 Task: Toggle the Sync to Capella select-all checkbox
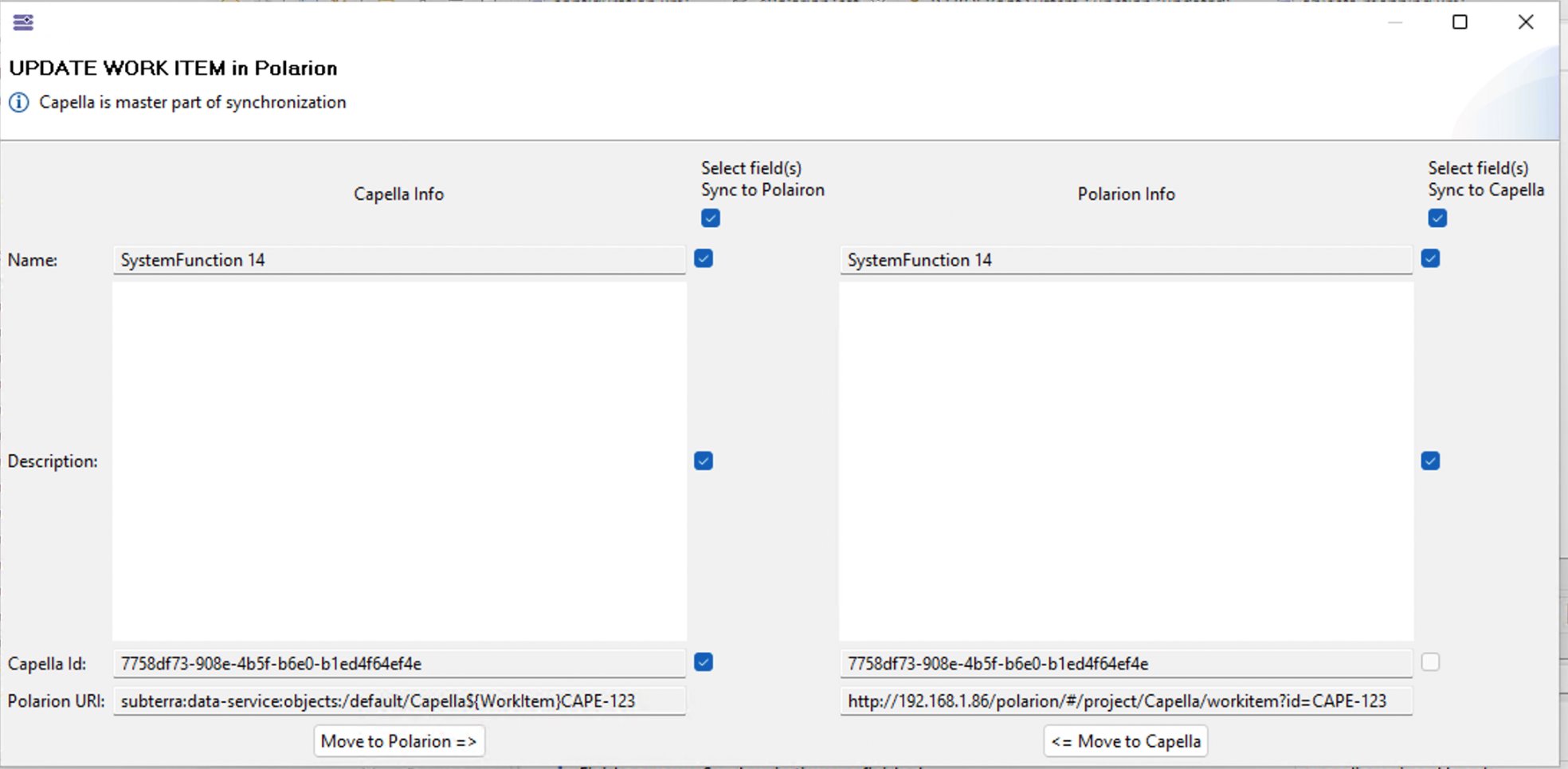click(x=1437, y=218)
